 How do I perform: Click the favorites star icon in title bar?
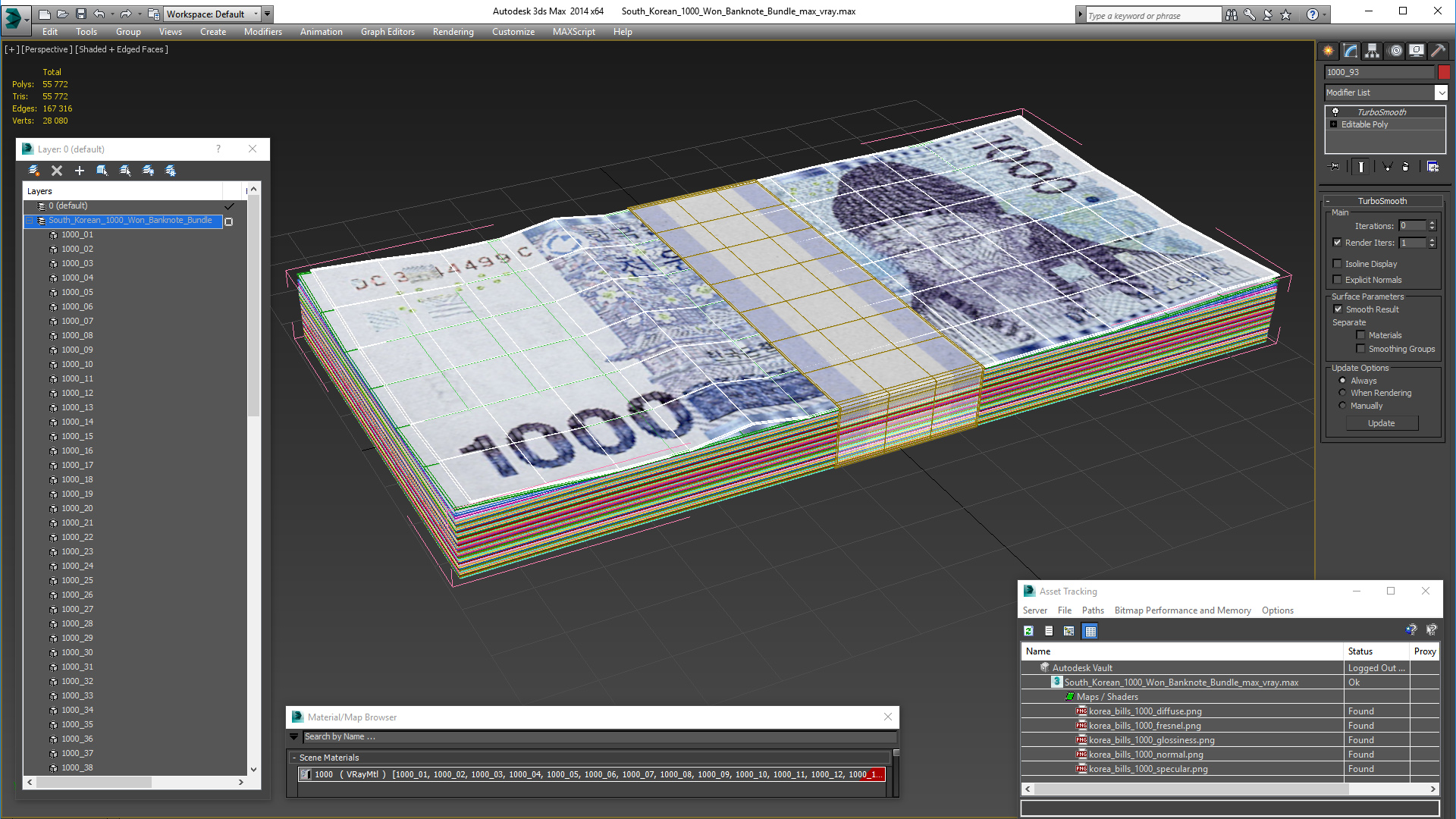pos(1286,14)
